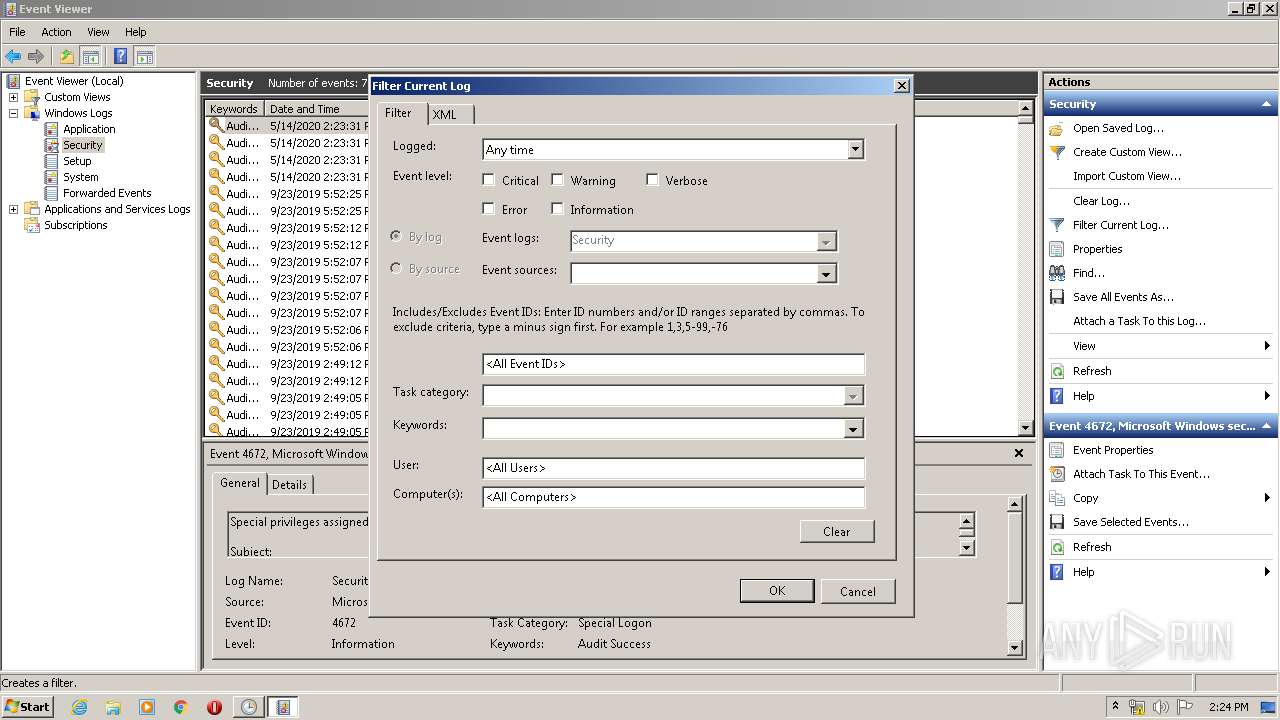This screenshot has width=1280, height=720.
Task: Click the blue Help toolbar icon
Action: (x=121, y=57)
